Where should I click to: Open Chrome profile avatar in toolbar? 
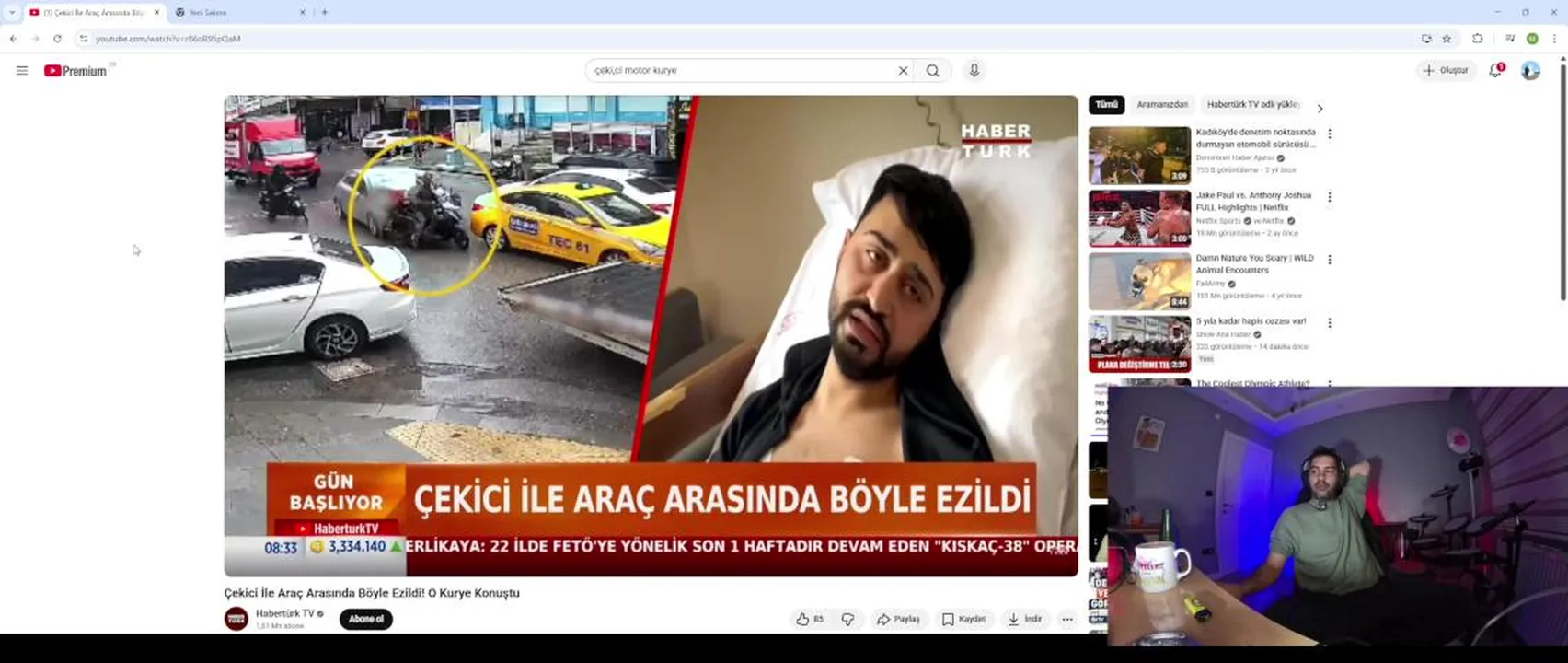click(x=1532, y=39)
